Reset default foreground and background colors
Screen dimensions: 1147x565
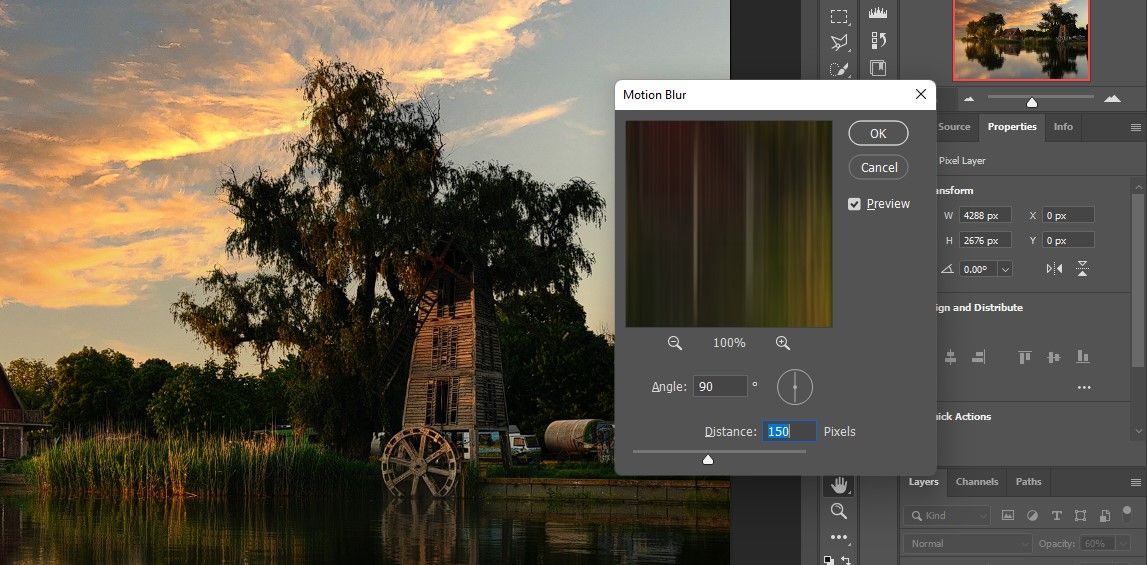click(x=829, y=560)
